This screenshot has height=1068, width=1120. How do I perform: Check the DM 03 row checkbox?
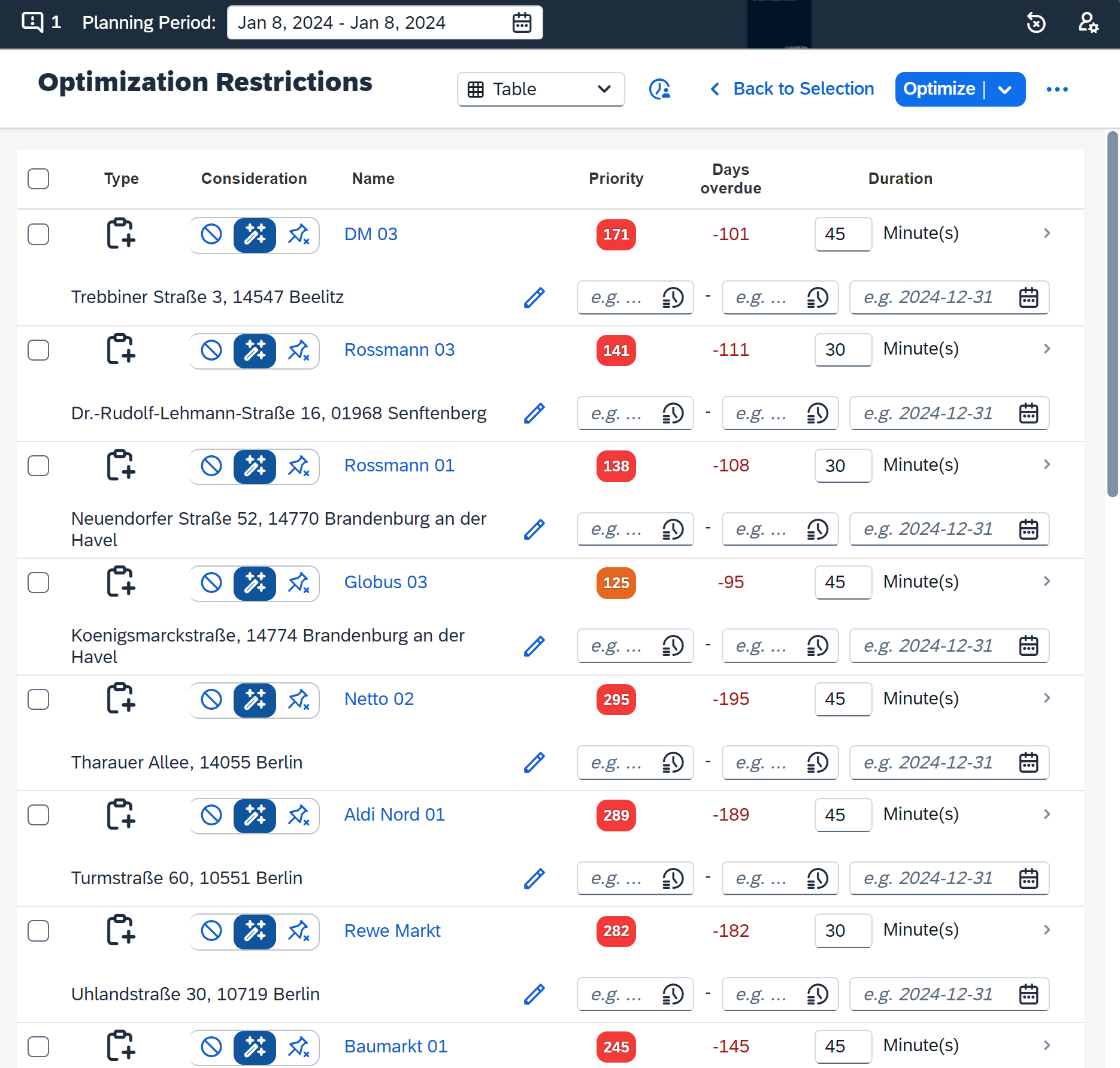pos(38,234)
